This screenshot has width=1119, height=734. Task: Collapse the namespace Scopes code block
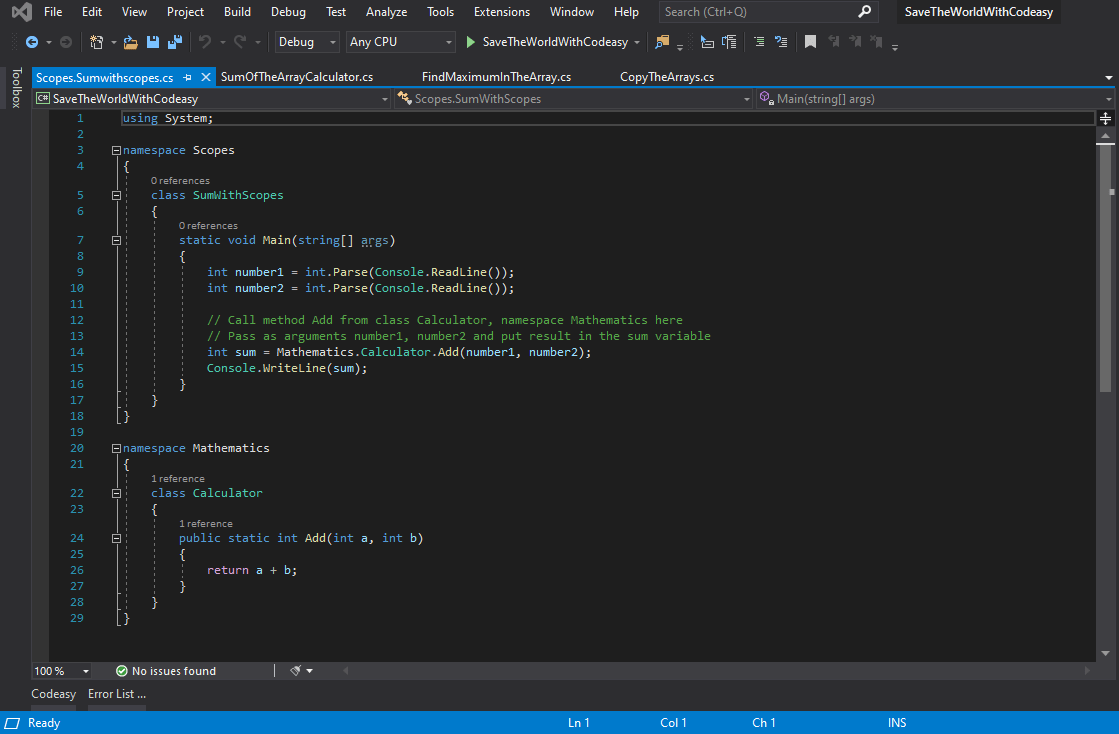[117, 151]
